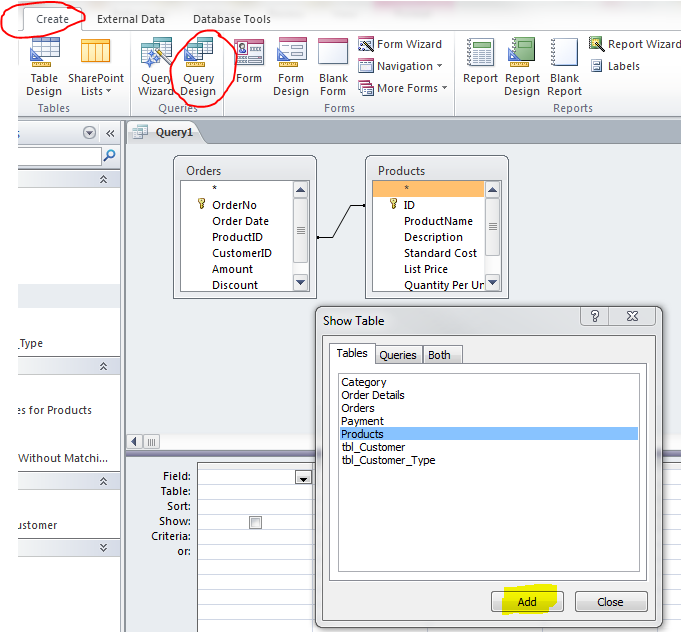Image resolution: width=681 pixels, height=632 pixels.
Task: Select Discount field in Orders table
Action: point(237,285)
